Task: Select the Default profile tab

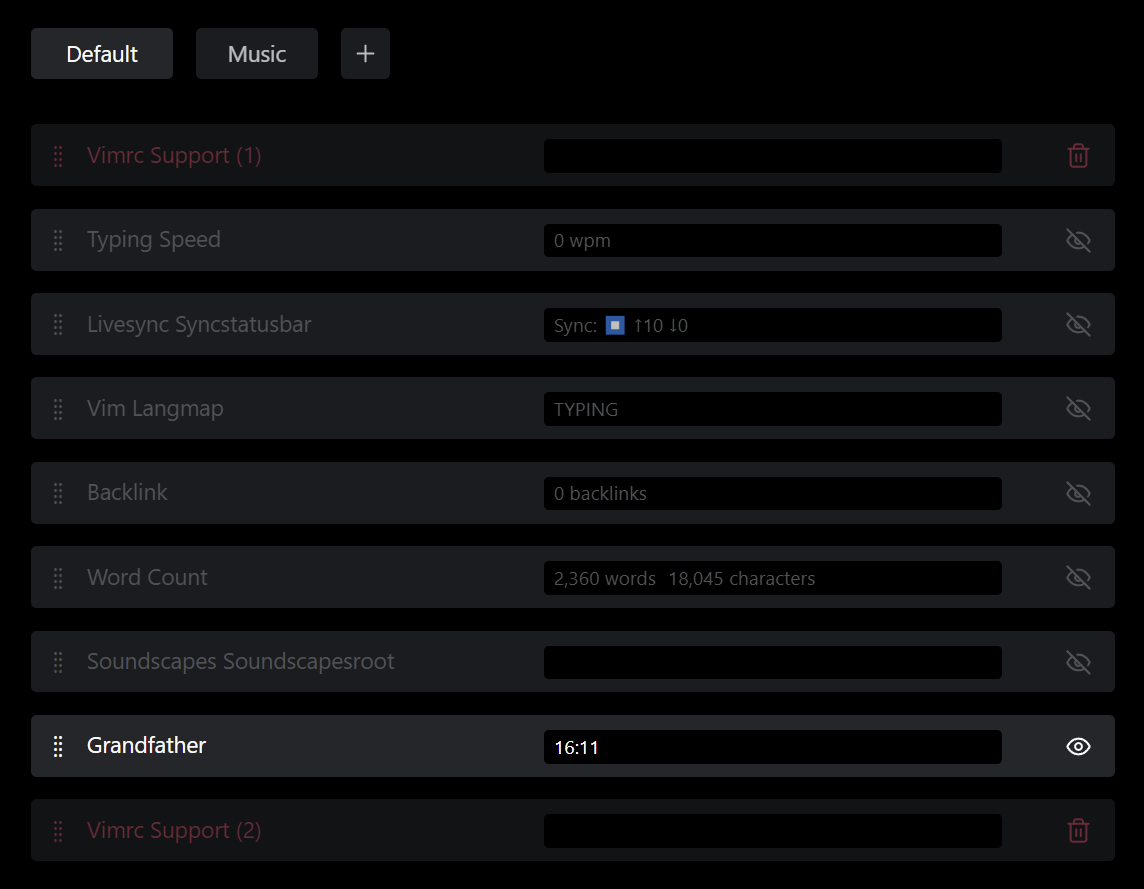Action: point(101,53)
